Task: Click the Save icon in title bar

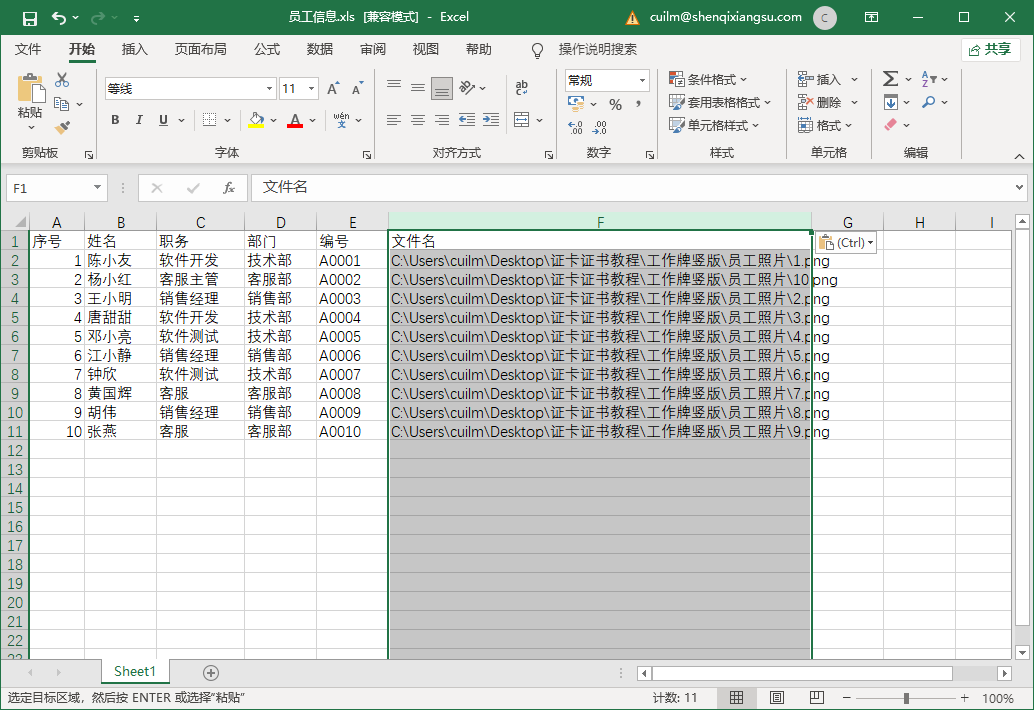Action: pyautogui.click(x=29, y=17)
